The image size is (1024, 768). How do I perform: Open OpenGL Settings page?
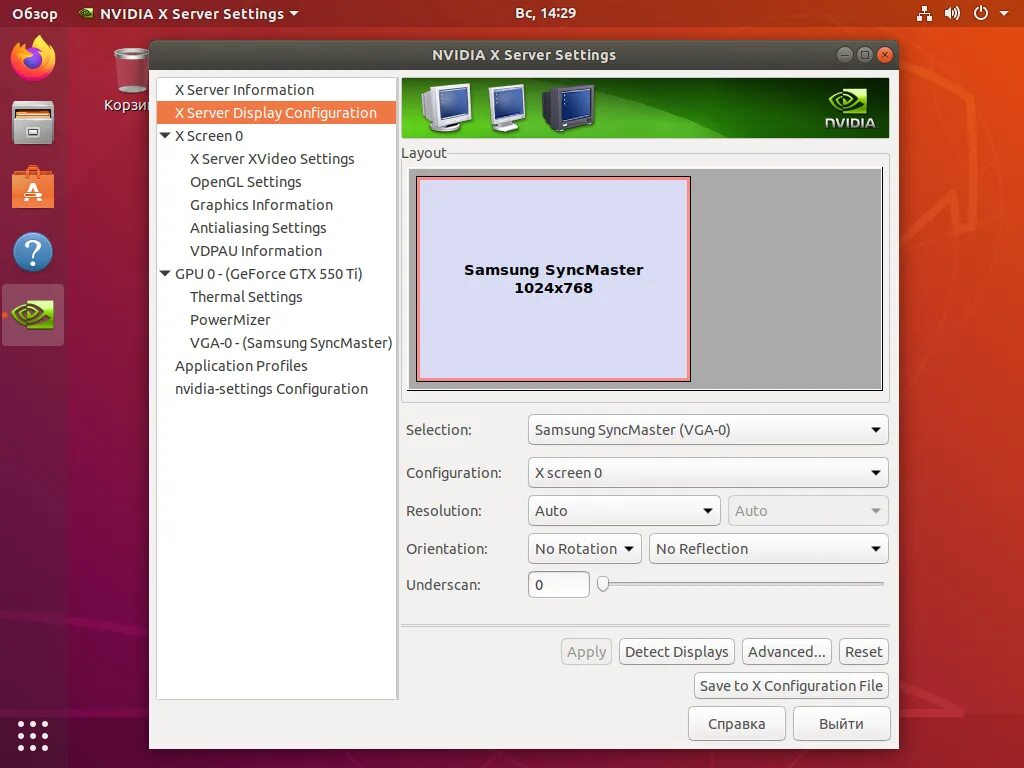coord(246,182)
